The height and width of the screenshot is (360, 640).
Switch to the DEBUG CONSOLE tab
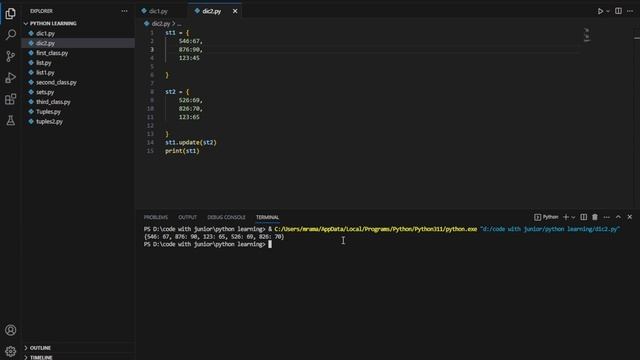point(226,217)
